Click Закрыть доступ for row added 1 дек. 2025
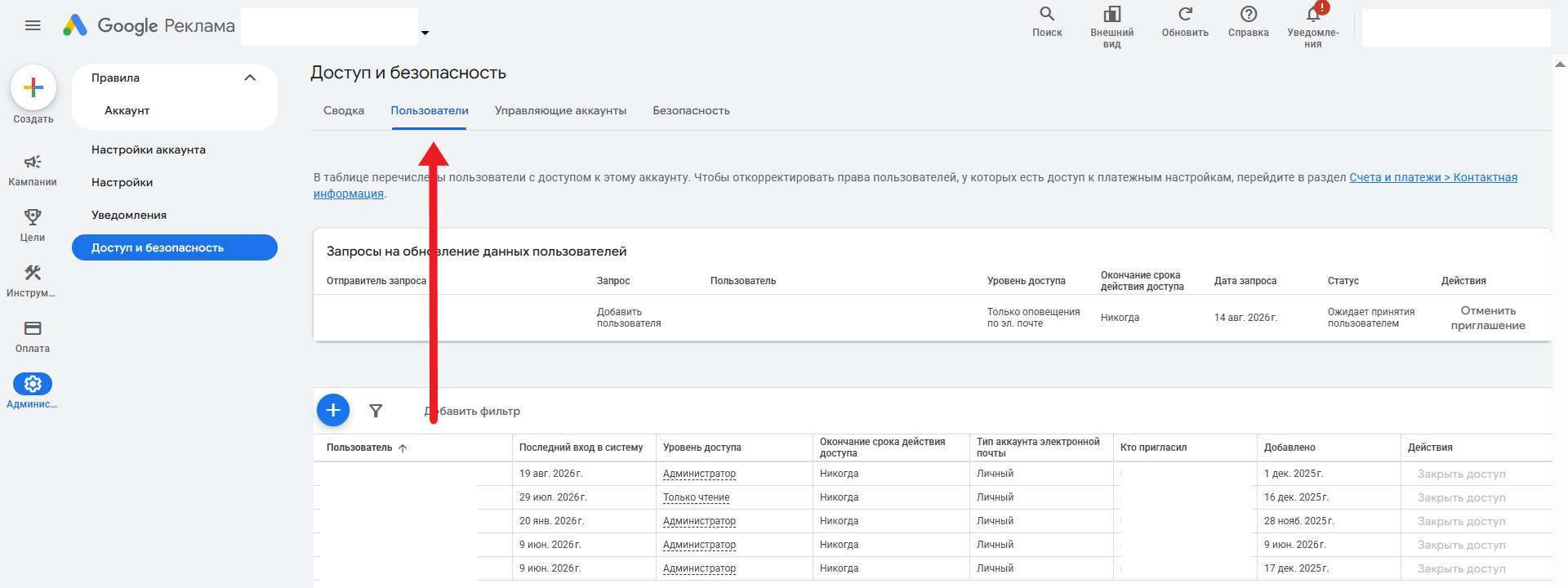This screenshot has width=1568, height=588. tap(1461, 474)
